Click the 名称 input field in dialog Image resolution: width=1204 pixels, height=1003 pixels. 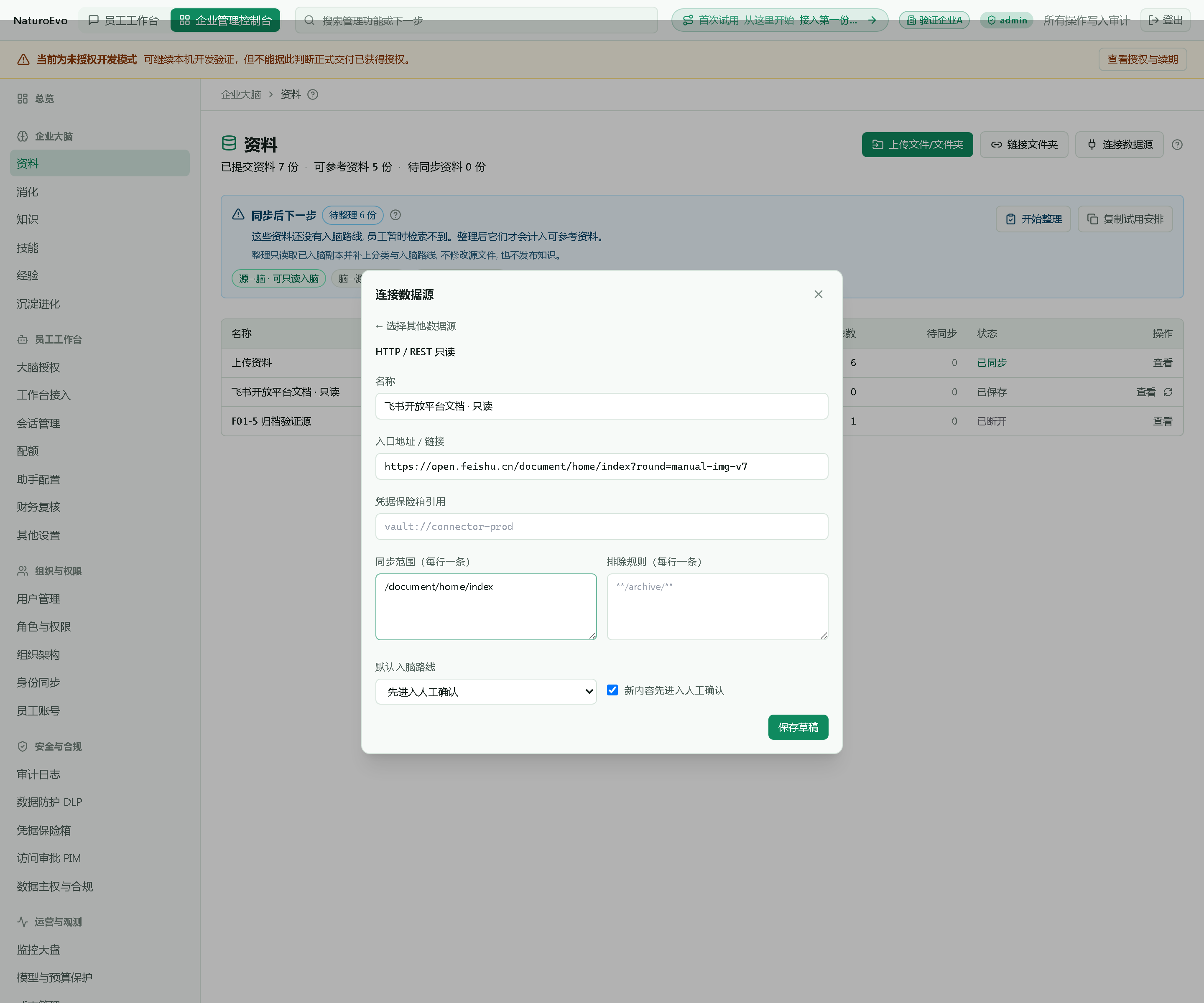point(602,406)
